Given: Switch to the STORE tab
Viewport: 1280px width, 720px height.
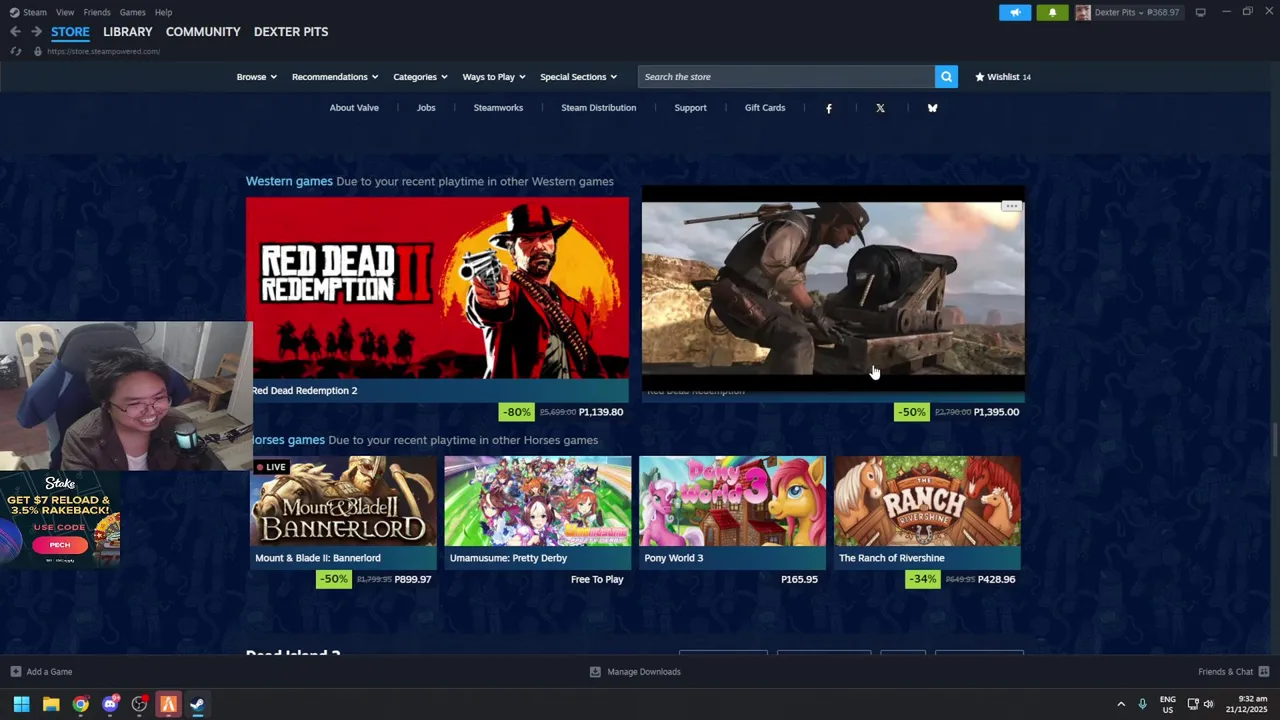Looking at the screenshot, I should point(70,32).
